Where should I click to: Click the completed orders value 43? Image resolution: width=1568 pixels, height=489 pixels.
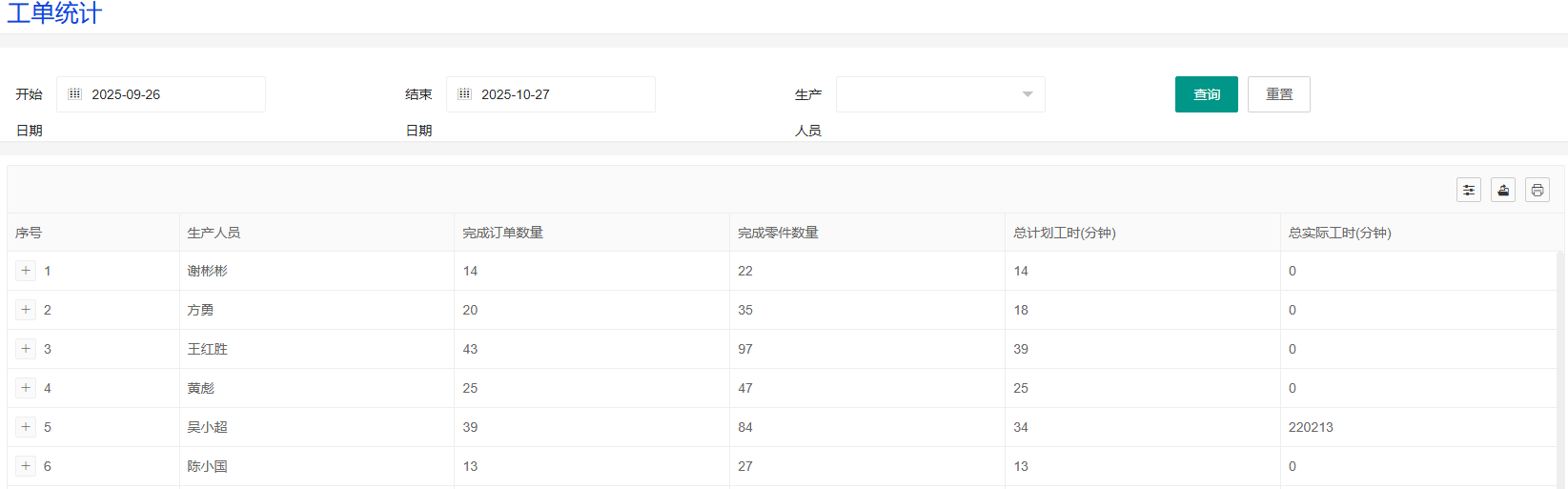coord(470,349)
